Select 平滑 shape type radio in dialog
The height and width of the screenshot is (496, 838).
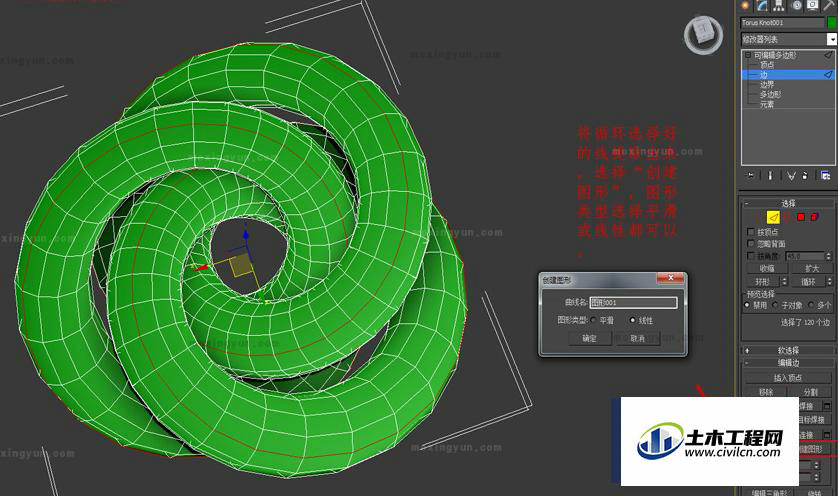(x=593, y=320)
